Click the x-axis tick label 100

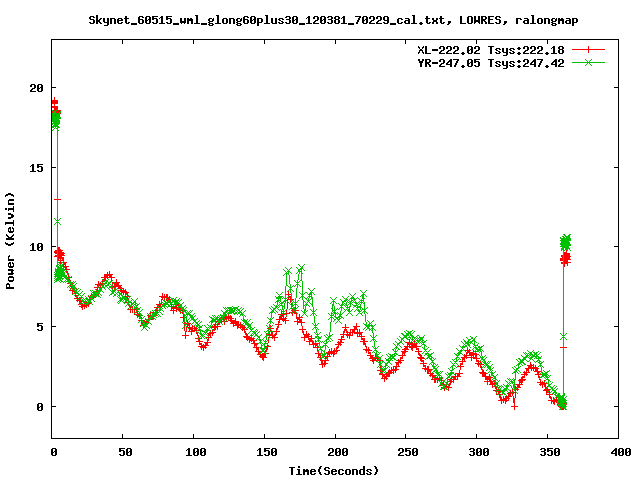click(x=196, y=452)
